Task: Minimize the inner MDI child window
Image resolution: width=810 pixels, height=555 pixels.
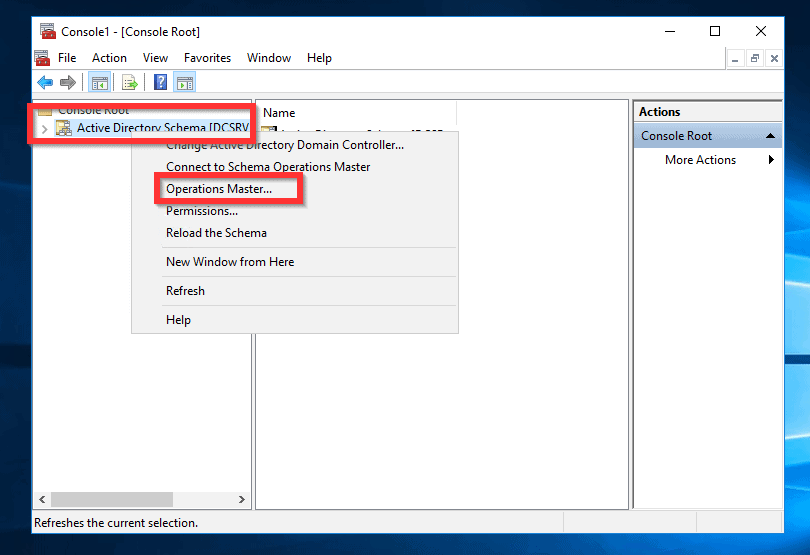Action: click(735, 58)
